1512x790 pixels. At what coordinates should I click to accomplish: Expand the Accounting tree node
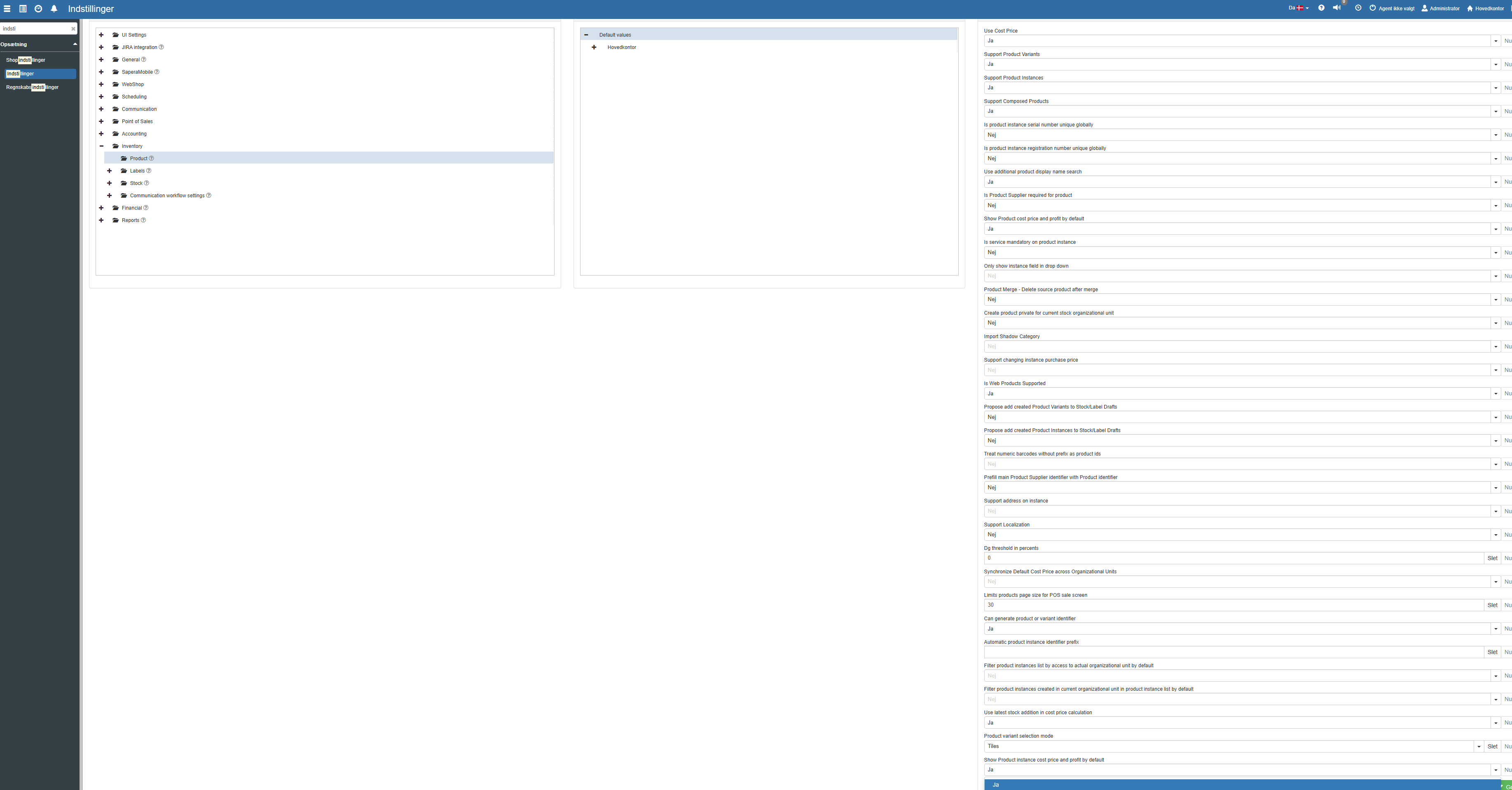click(x=101, y=134)
